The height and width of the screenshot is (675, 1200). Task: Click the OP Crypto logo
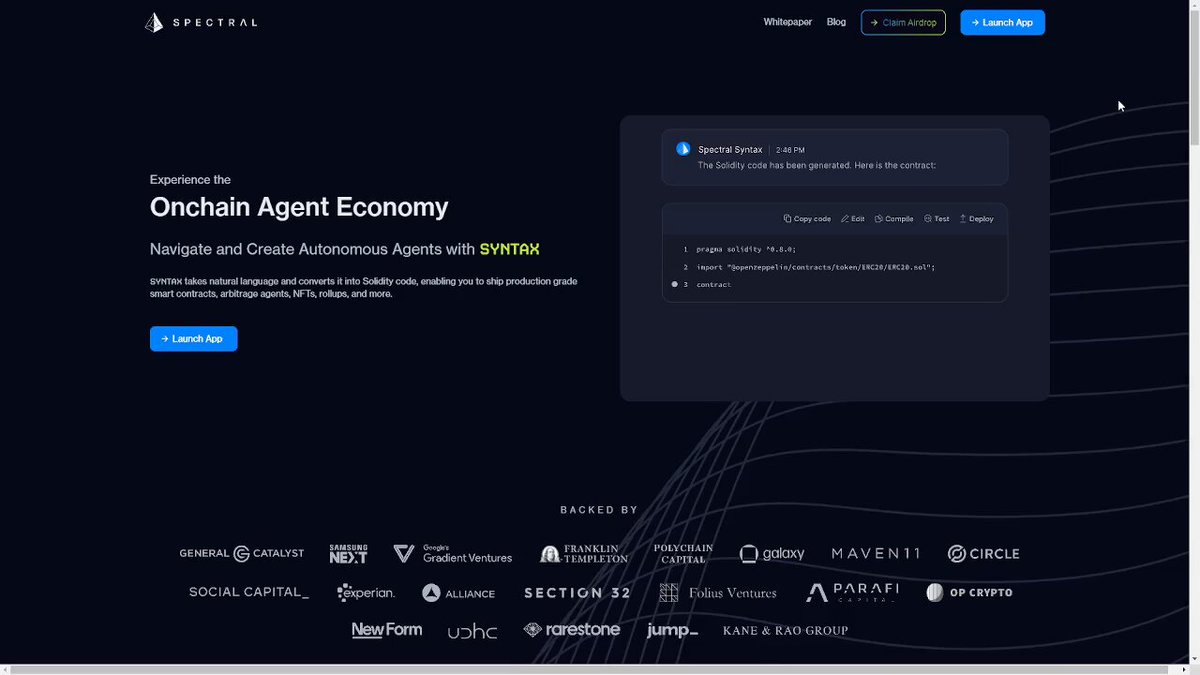tap(969, 593)
